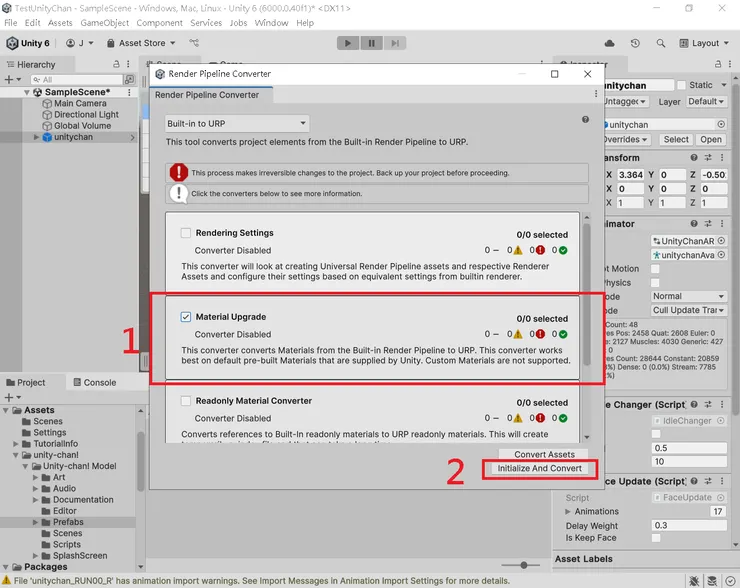Open the undo history icon
740x588 pixels.
pos(635,43)
